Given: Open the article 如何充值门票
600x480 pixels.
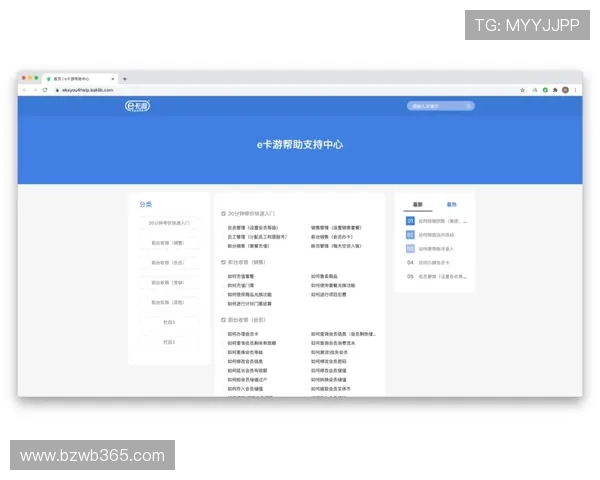Looking at the screenshot, I should [241, 286].
